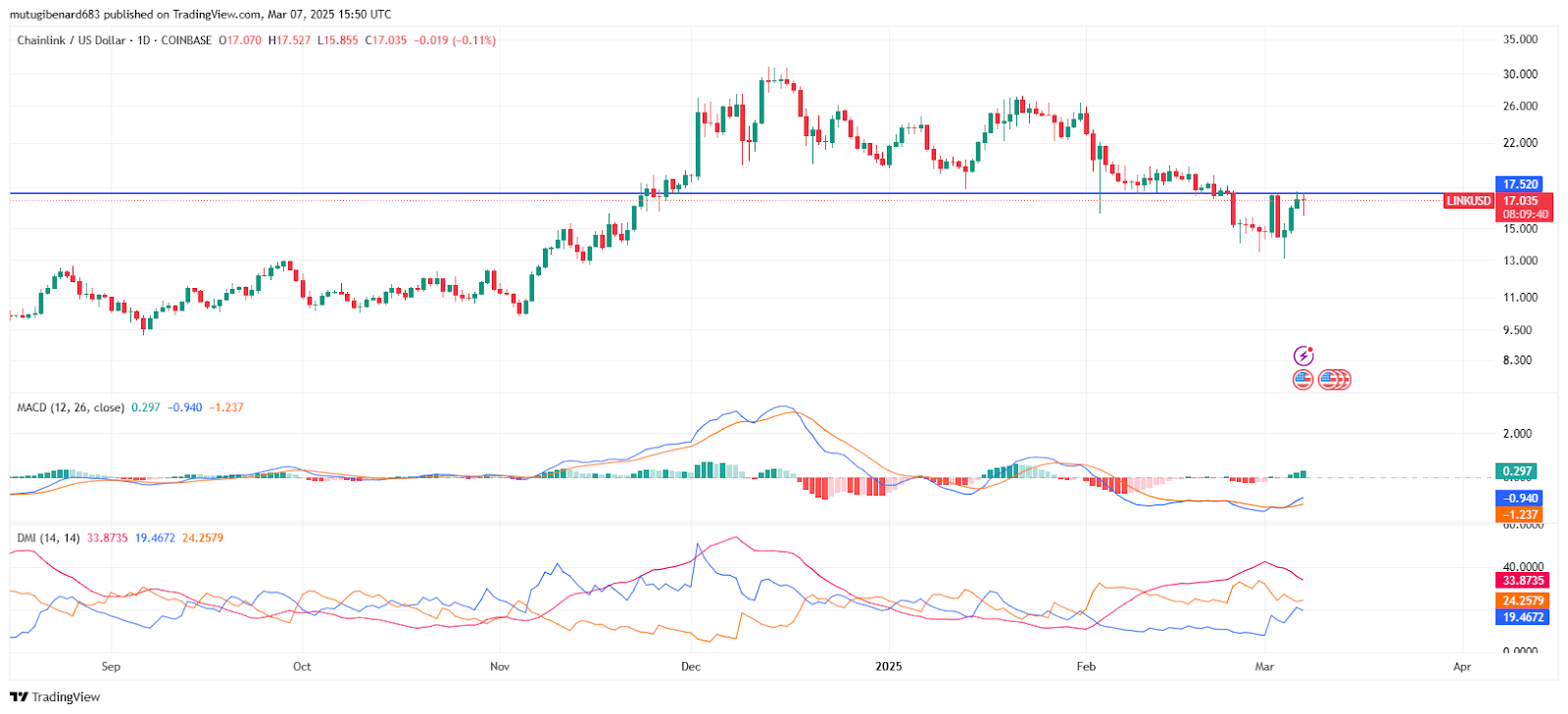Click the 26.000 price axis label

[1520, 106]
